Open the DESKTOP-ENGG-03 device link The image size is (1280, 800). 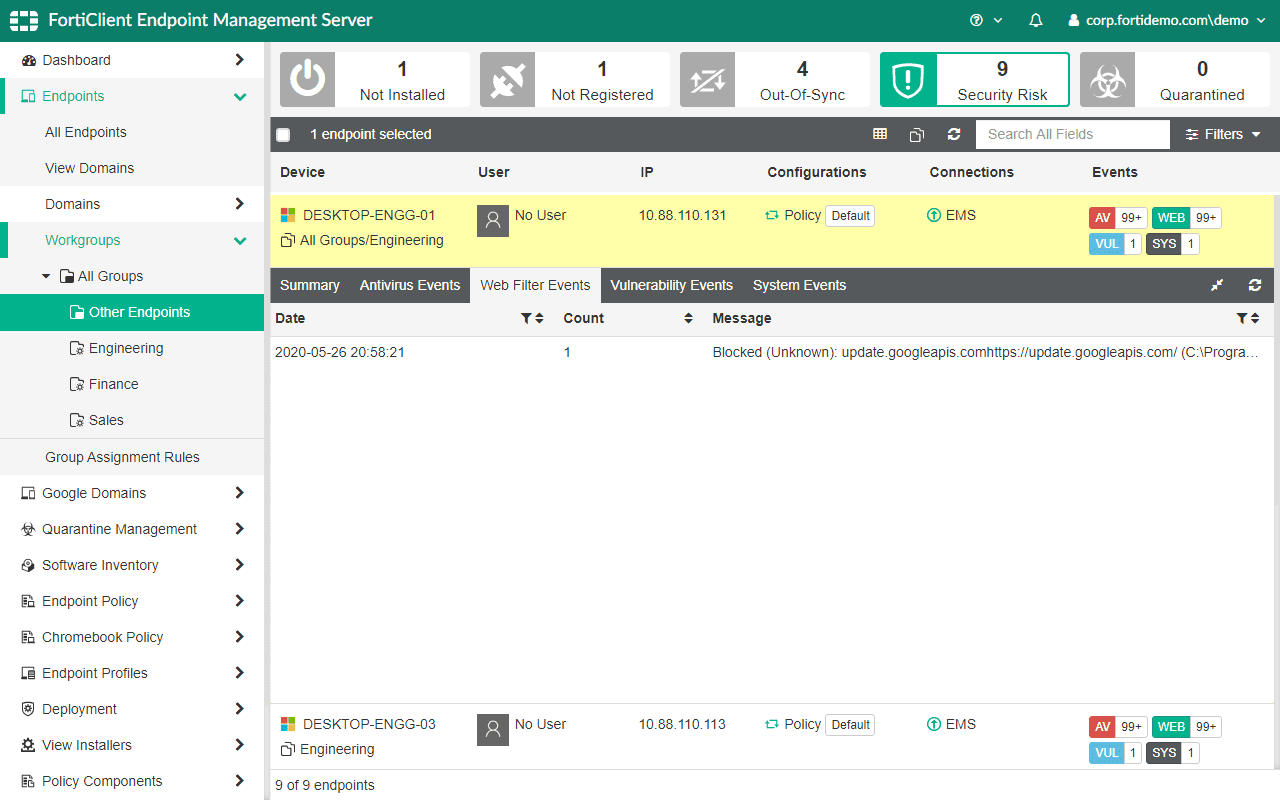369,724
